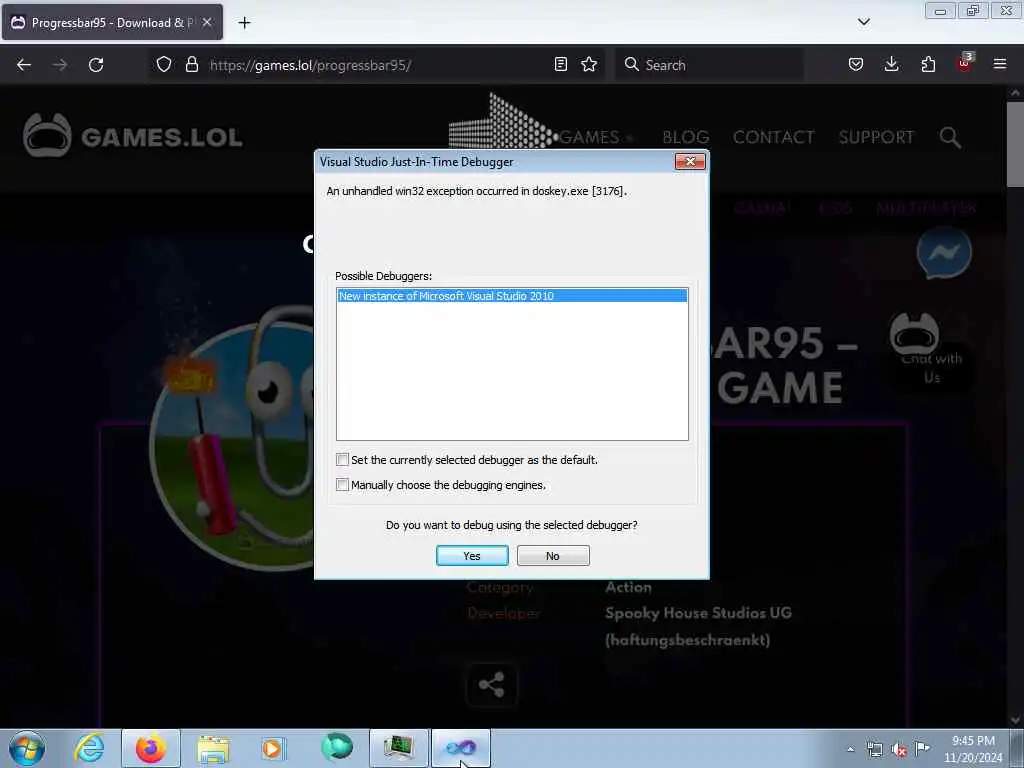Click the GAMES.LOL logo
This screenshot has height=768, width=1024.
(x=133, y=136)
